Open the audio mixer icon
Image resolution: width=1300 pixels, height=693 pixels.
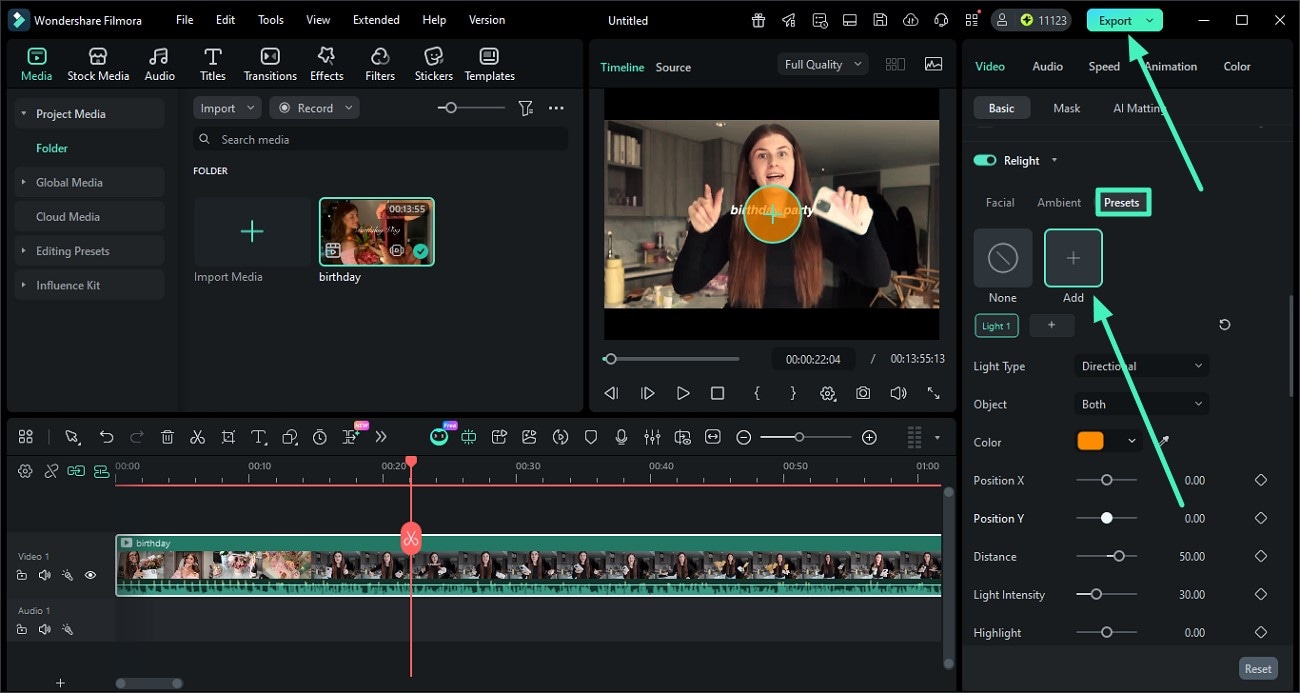coord(653,437)
